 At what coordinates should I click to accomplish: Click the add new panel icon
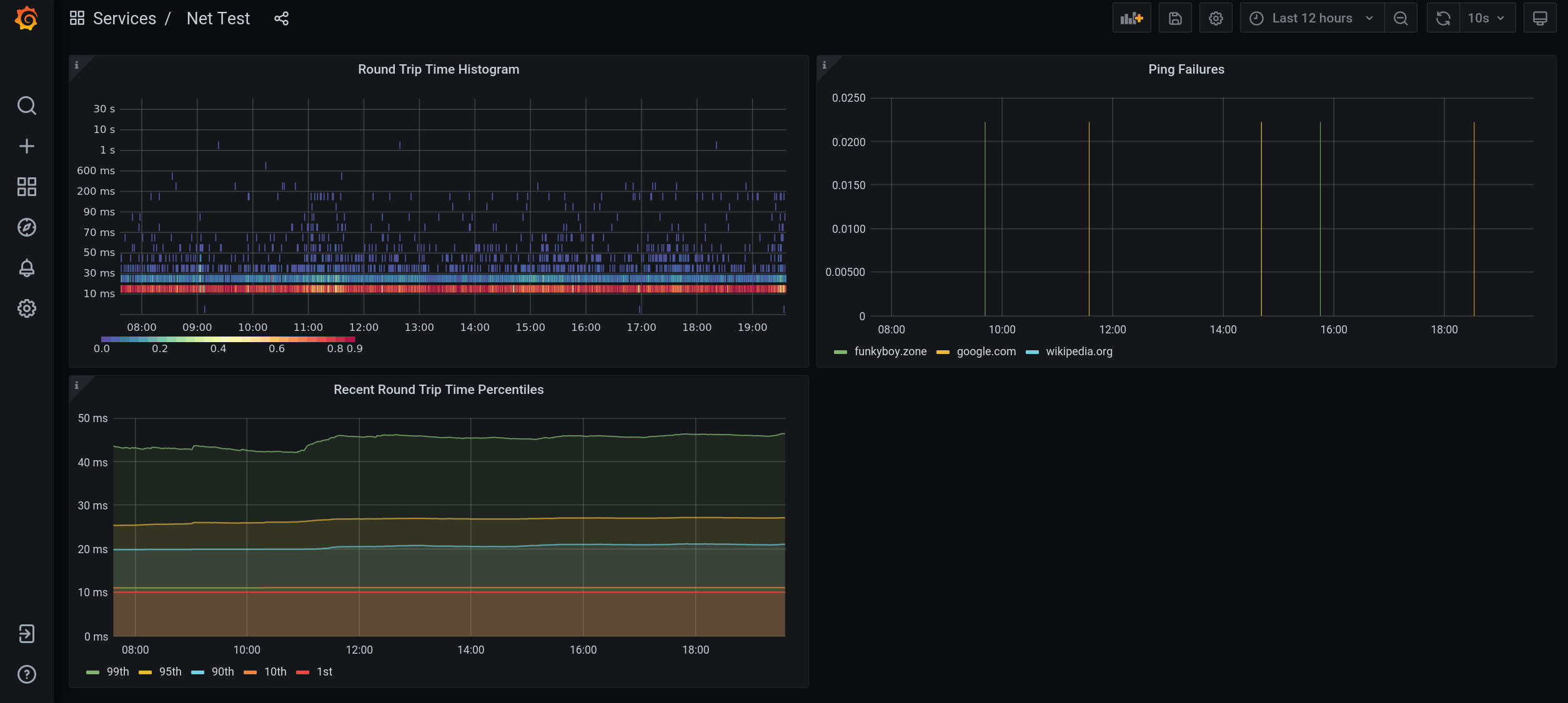pos(1133,17)
